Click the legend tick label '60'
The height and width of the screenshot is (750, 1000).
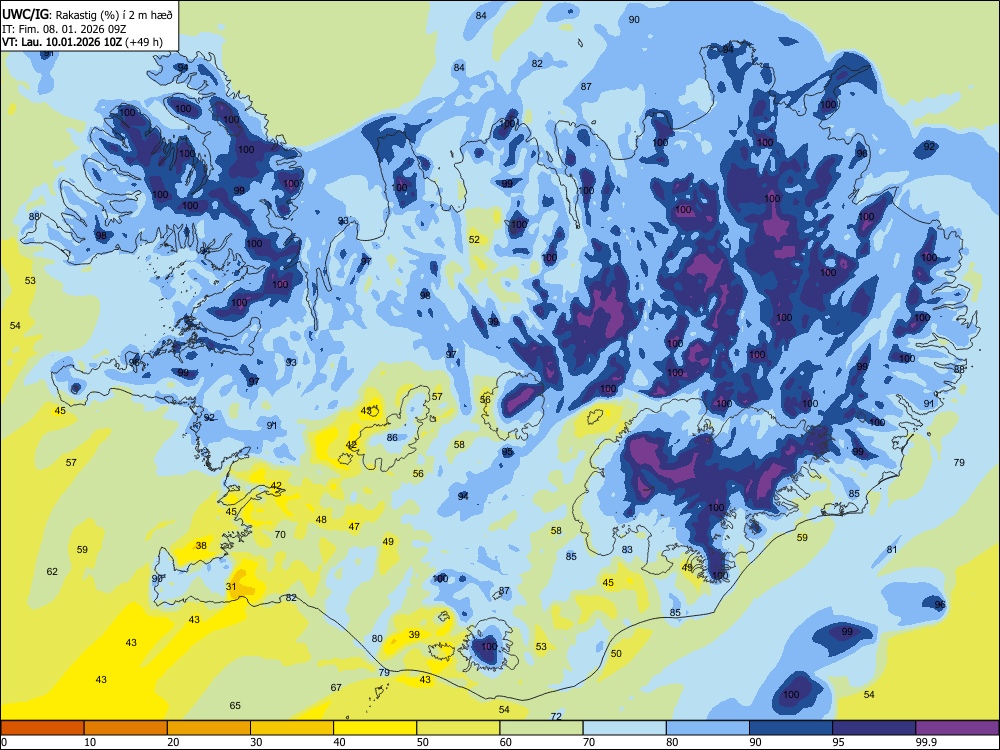click(x=506, y=742)
